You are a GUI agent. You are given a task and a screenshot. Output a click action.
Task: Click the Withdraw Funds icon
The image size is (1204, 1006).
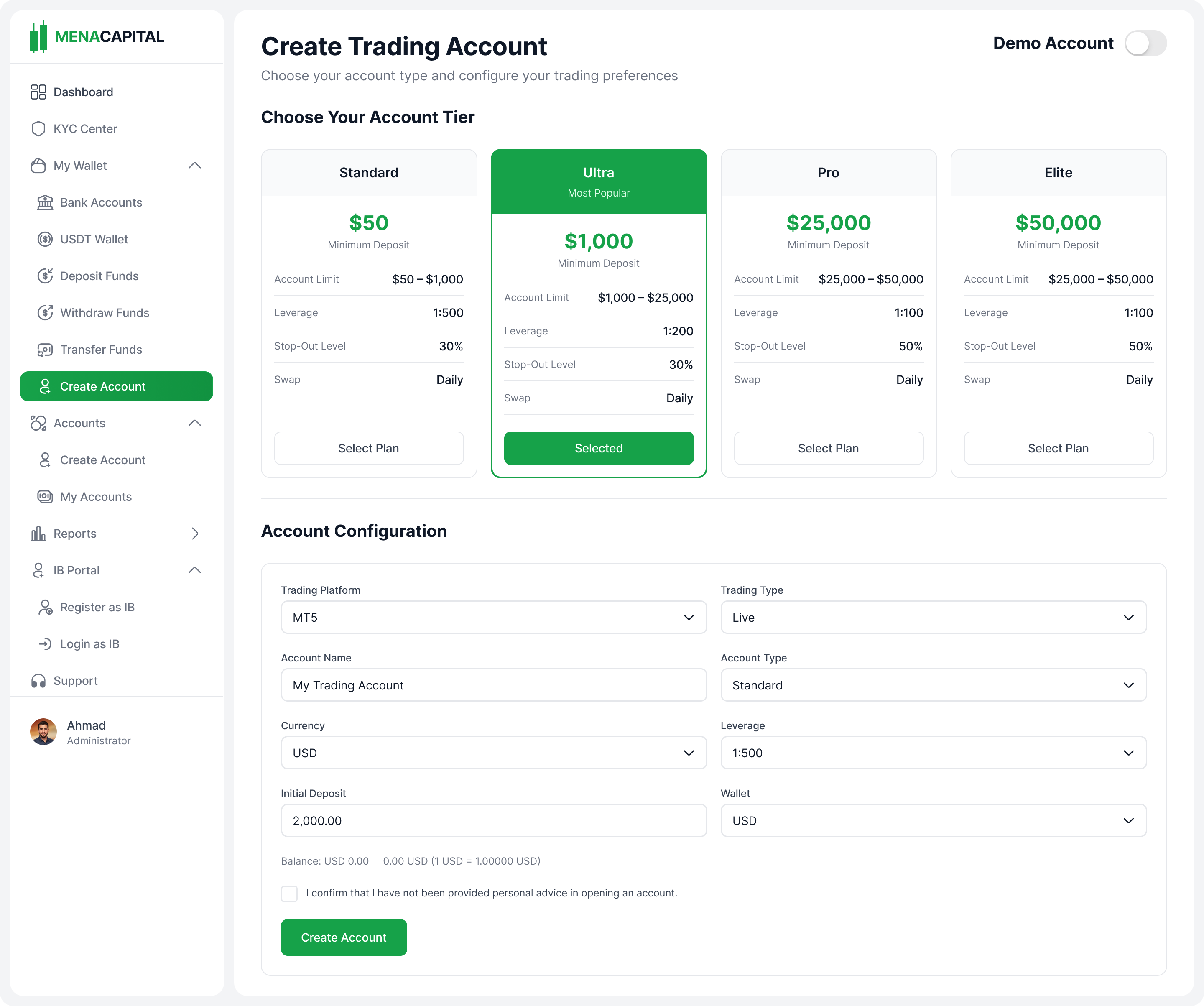point(45,313)
